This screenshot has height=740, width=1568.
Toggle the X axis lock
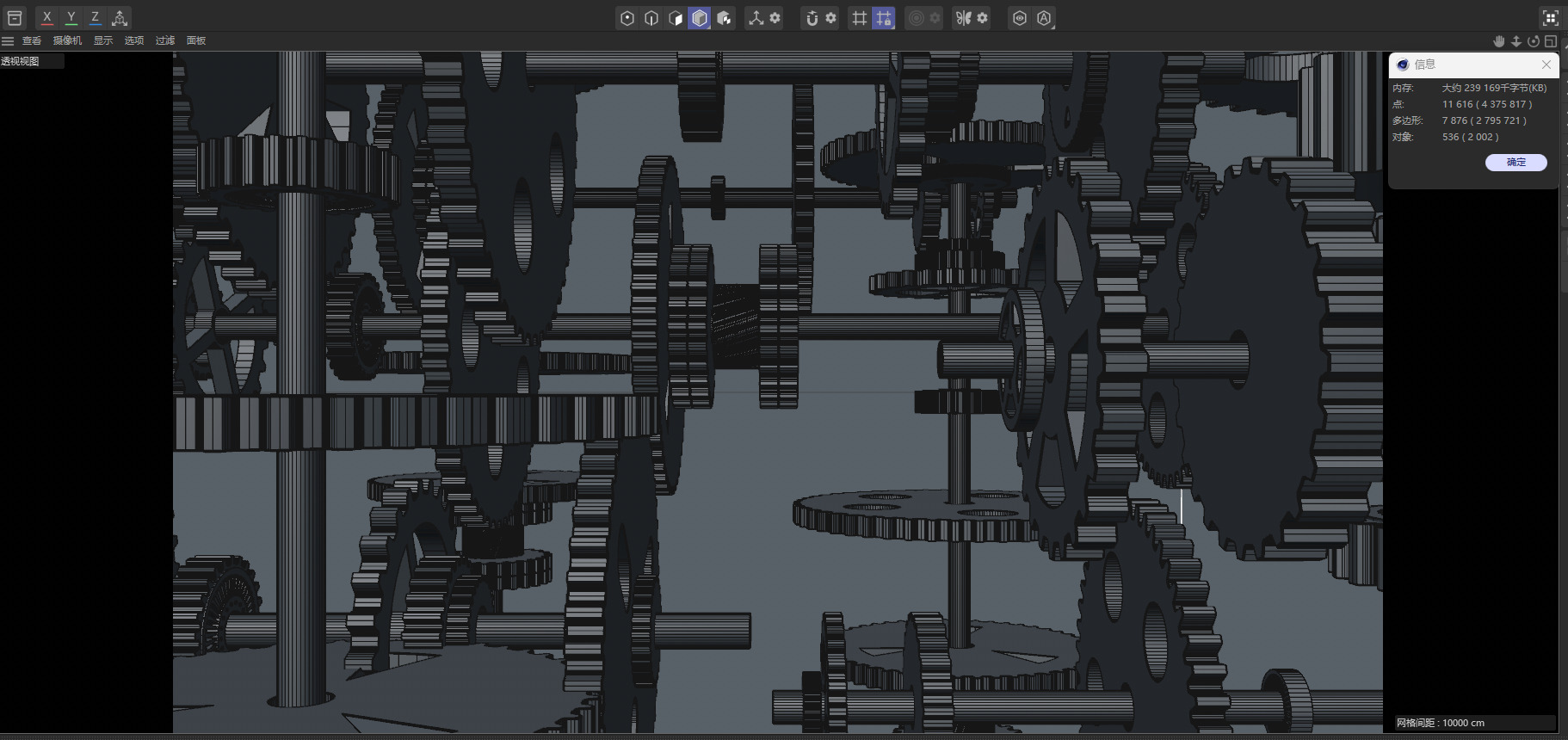pyautogui.click(x=47, y=17)
